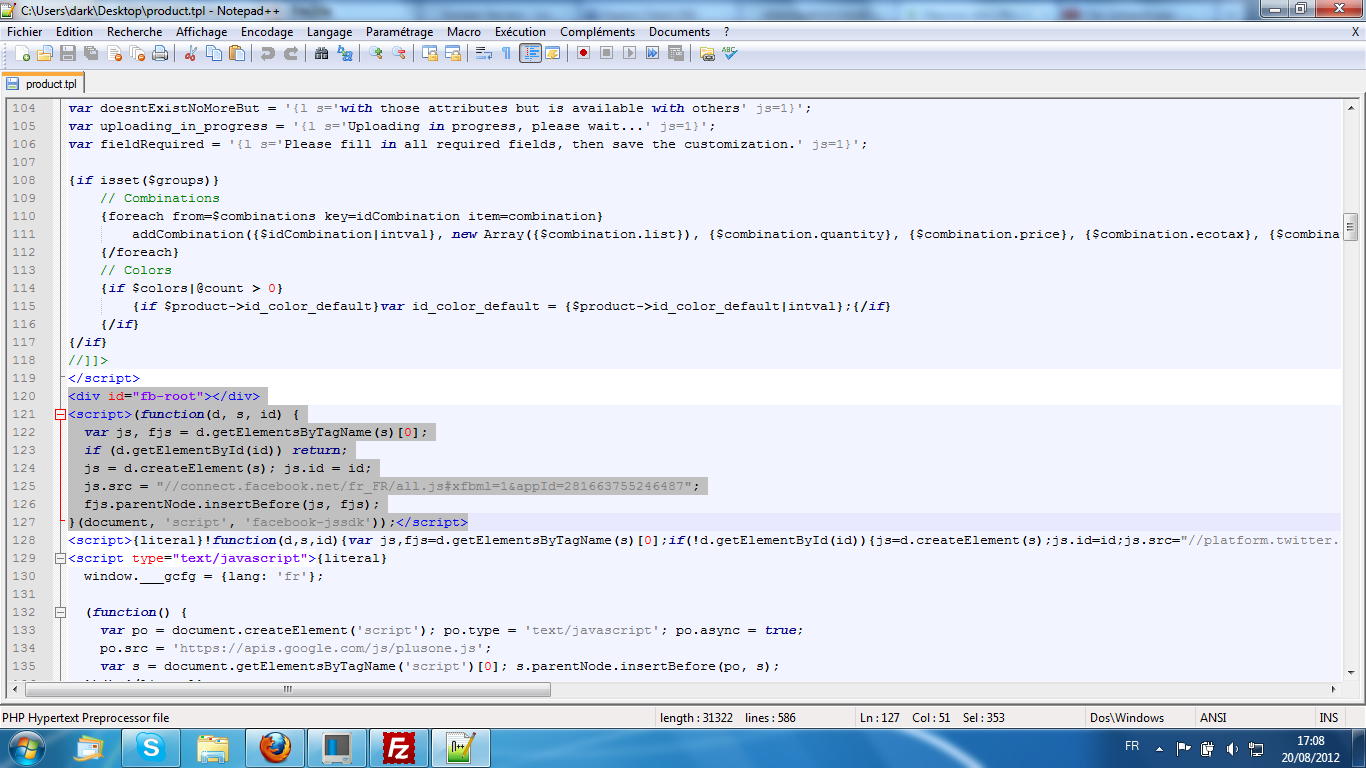Click the Save All toolbar icon
Screen dimensions: 1366x768
(x=91, y=53)
